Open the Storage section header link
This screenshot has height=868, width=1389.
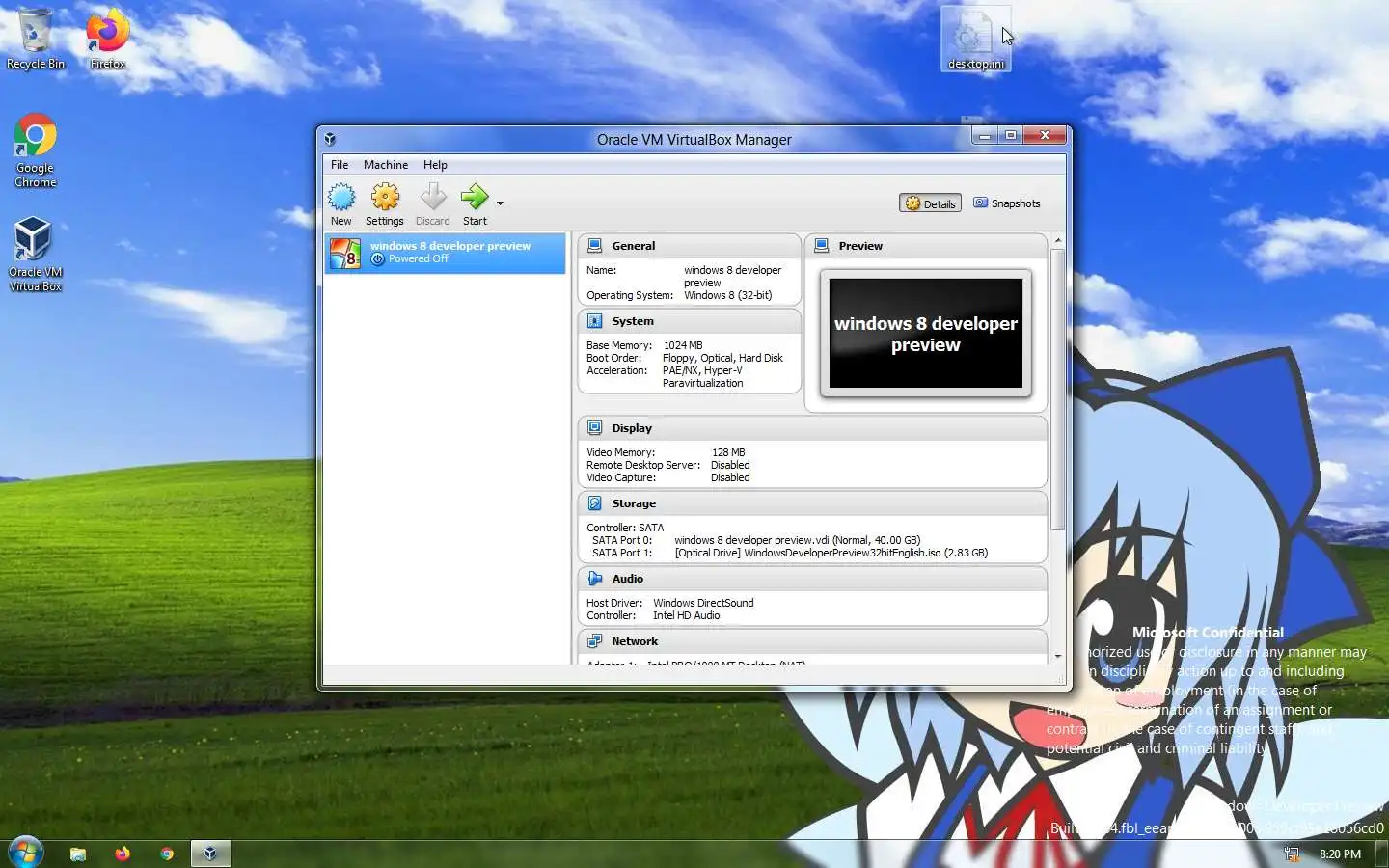pos(634,503)
